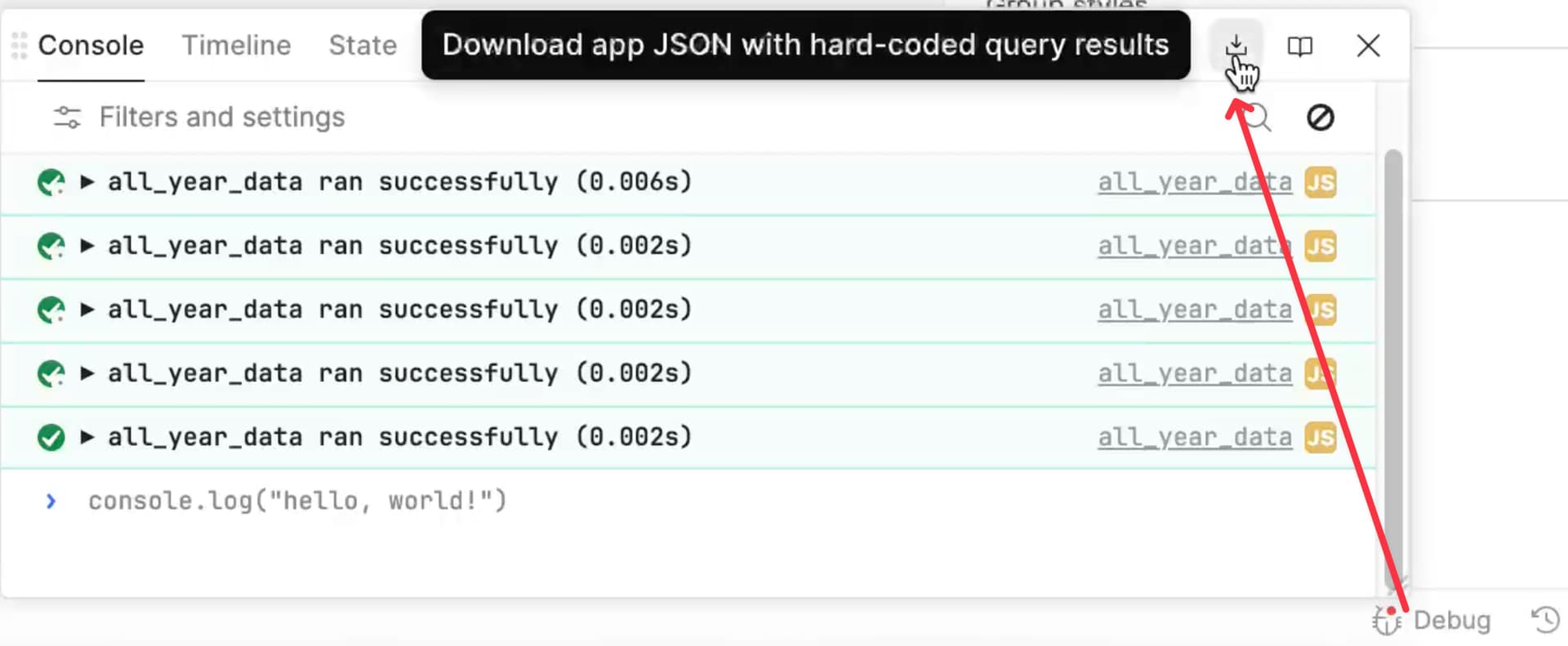Select the Console tab

pyautogui.click(x=91, y=46)
